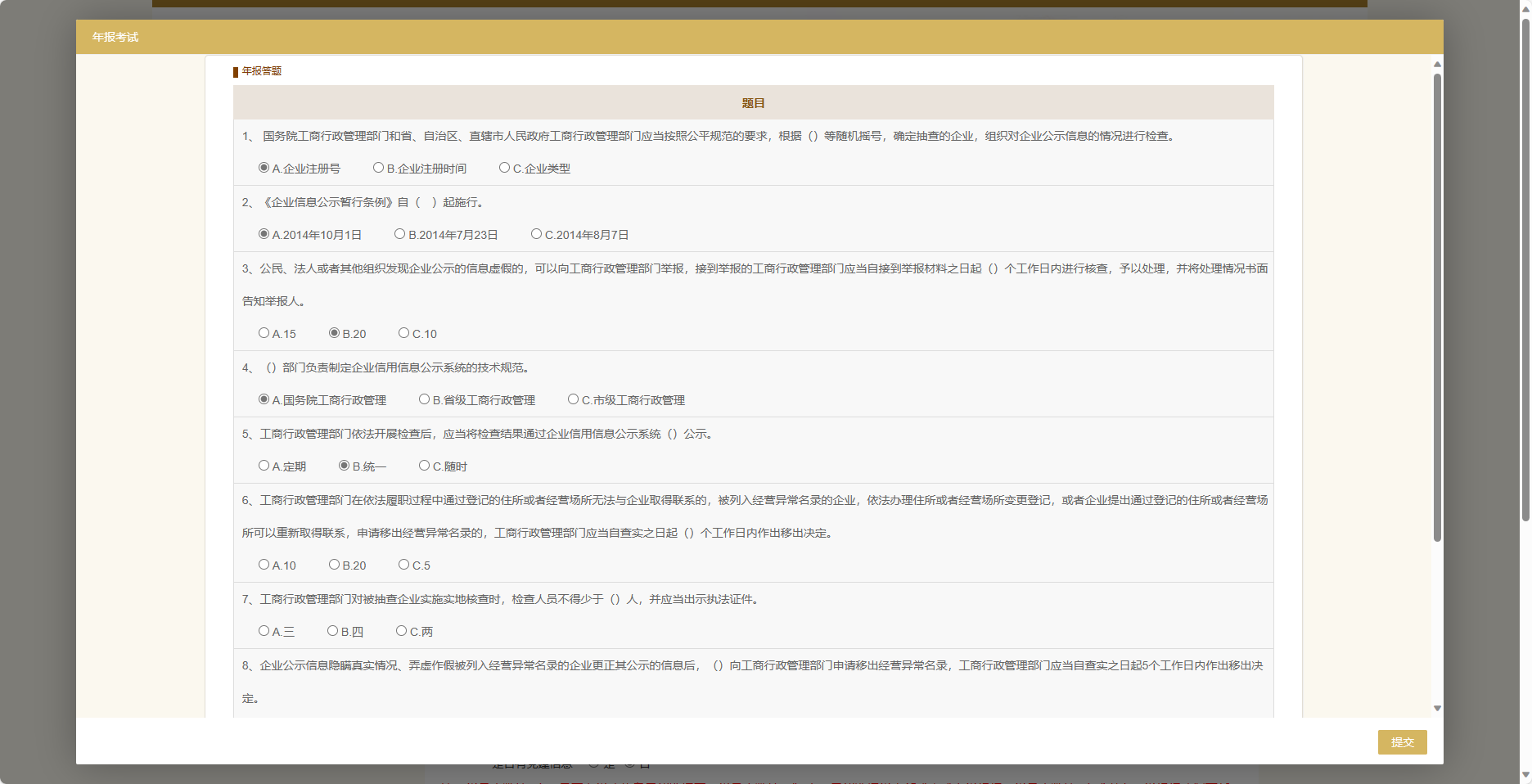1532x784 pixels.
Task: Select C.10 for question 3
Action: click(403, 333)
